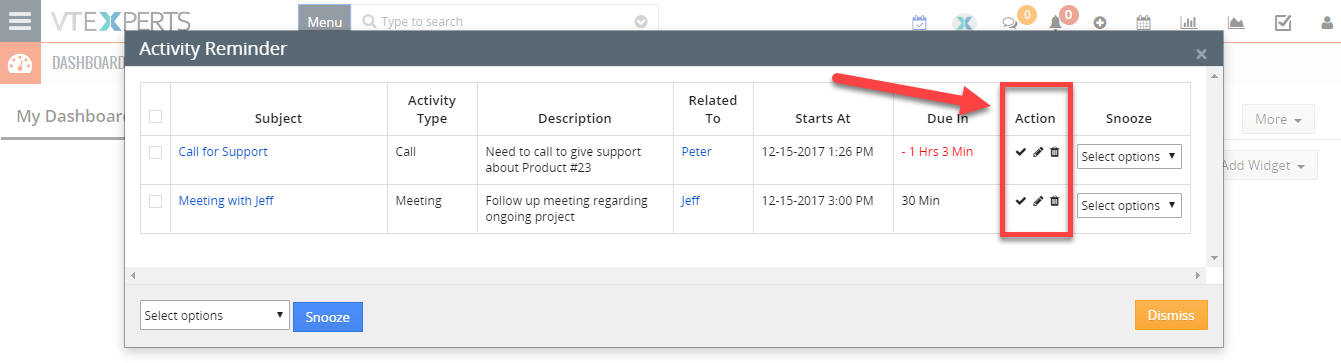1341x363 pixels.
Task: Open the comments chat bubble icon
Action: click(1010, 23)
